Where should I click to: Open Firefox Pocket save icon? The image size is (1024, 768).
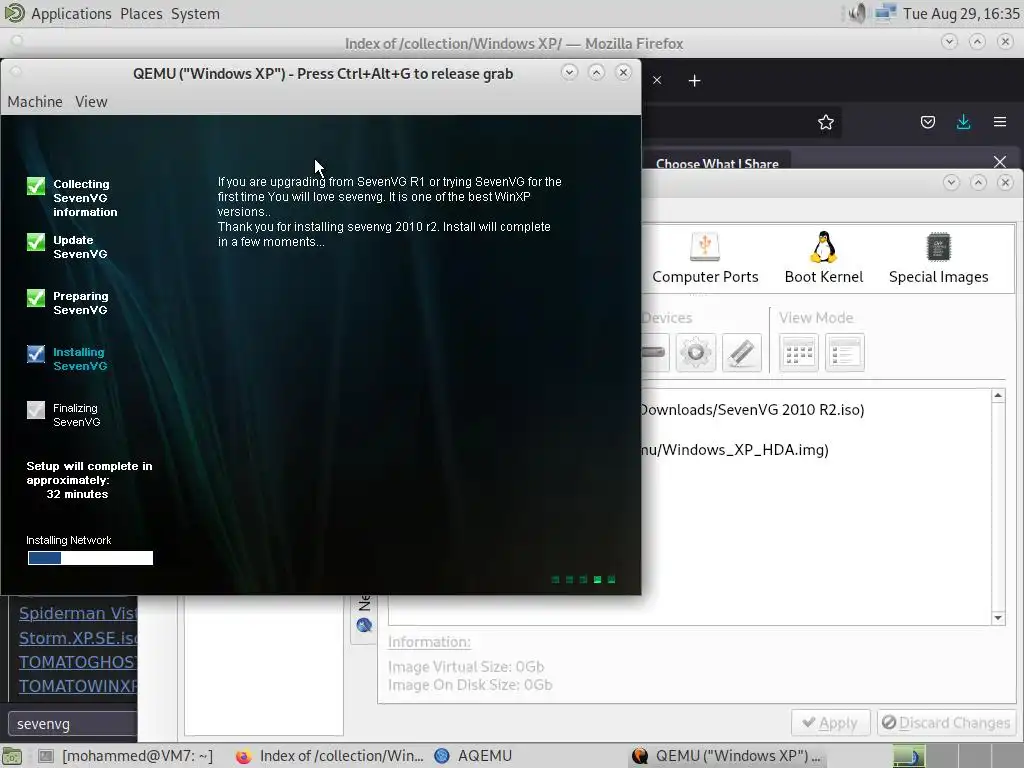927,122
